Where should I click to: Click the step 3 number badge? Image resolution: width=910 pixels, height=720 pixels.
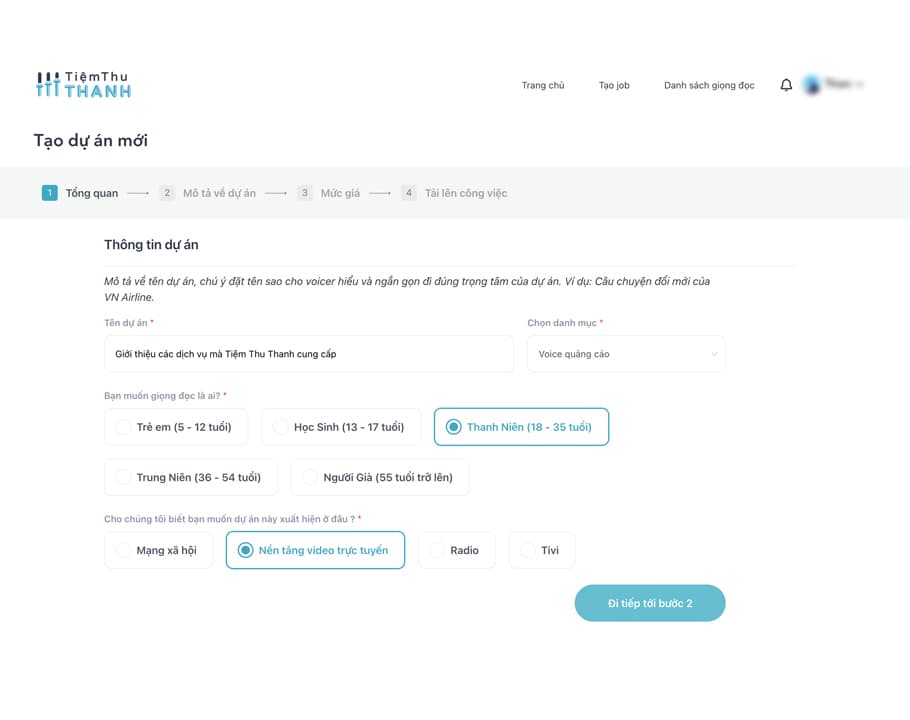(x=305, y=193)
